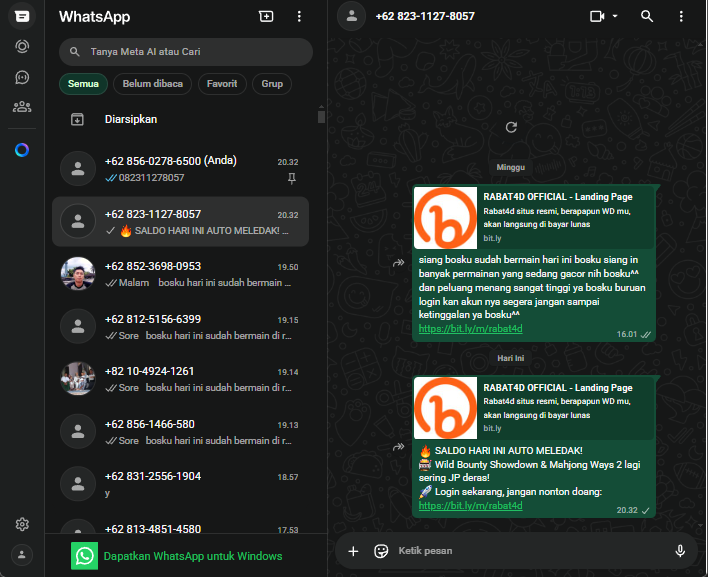Open the Settings gear in the sidebar
Image resolution: width=708 pixels, height=577 pixels.
click(22, 524)
